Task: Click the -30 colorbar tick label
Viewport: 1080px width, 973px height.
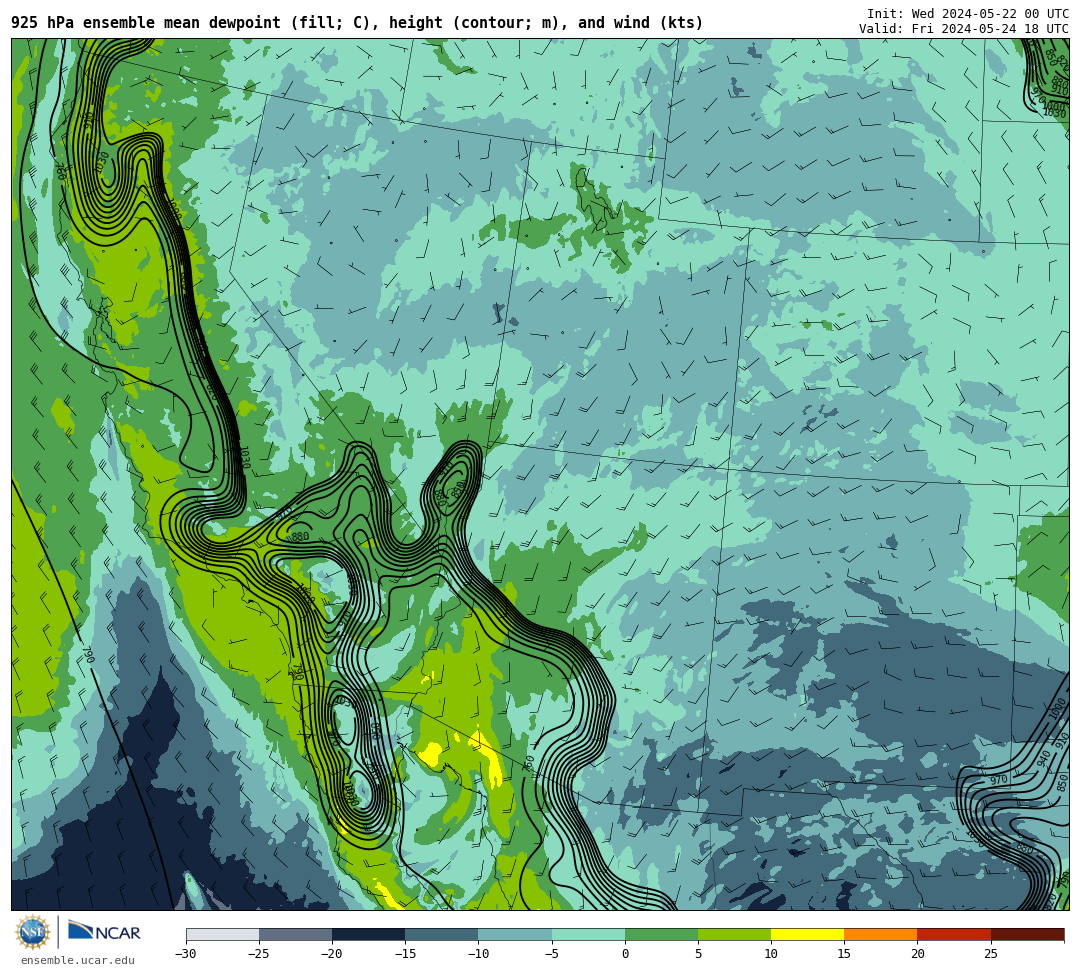Action: pyautogui.click(x=186, y=954)
